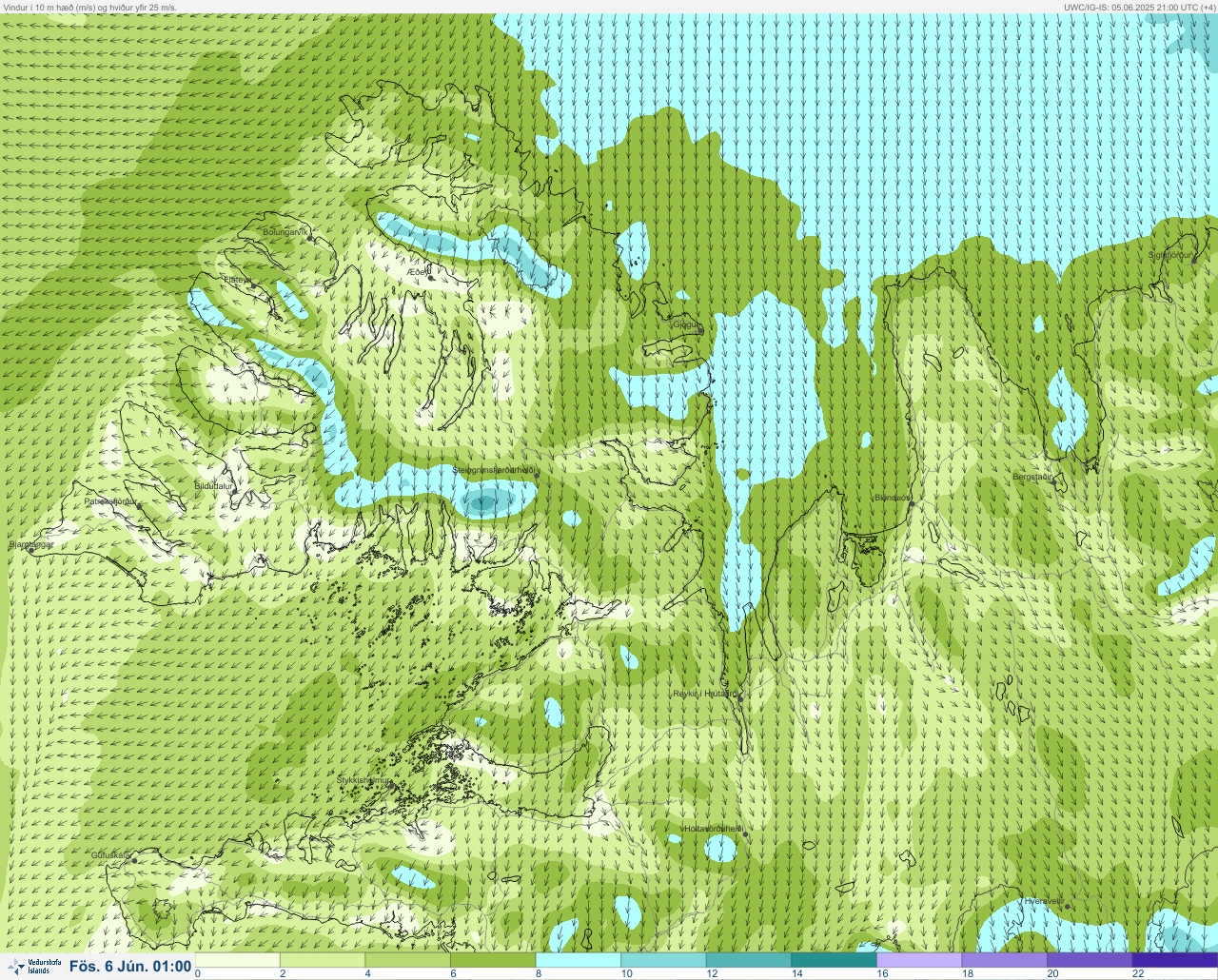Pick the 8–10 m/s light cyan swatch
Image resolution: width=1218 pixels, height=980 pixels.
coord(579,960)
